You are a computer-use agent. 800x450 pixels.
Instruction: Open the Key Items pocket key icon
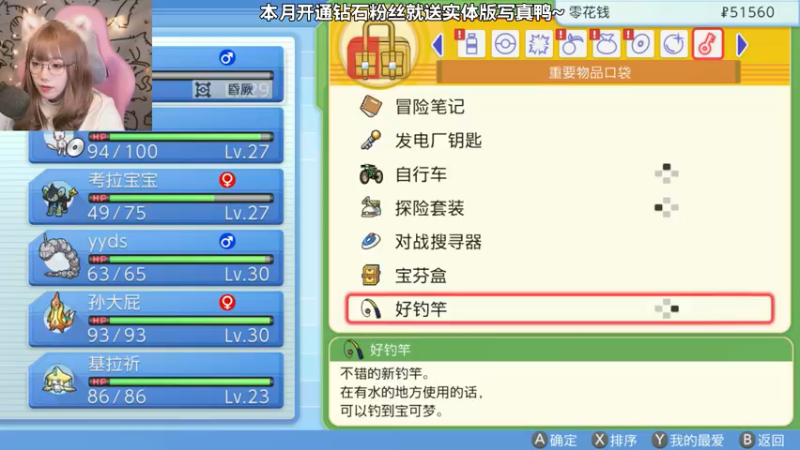coord(708,44)
